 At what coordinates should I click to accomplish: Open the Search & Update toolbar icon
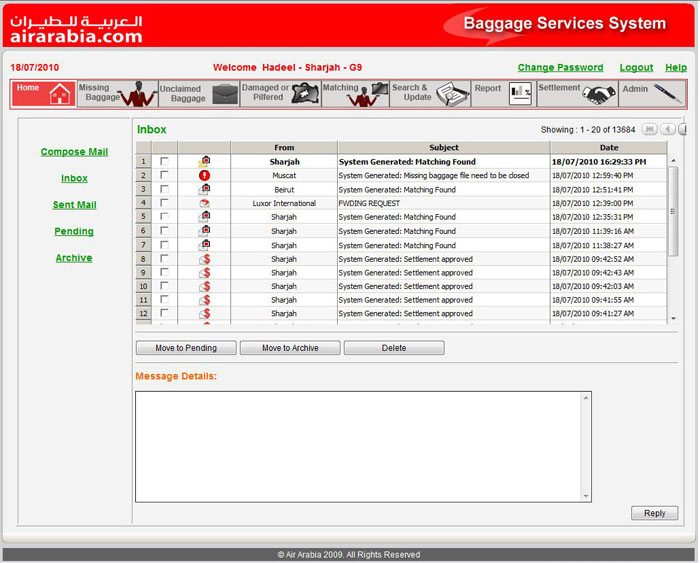[x=452, y=94]
